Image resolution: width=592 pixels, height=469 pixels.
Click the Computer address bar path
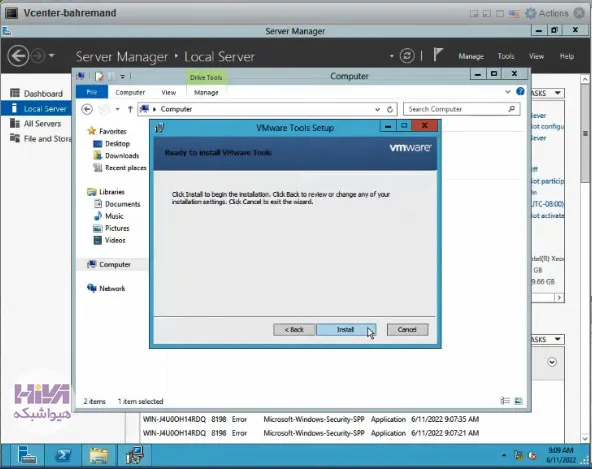point(176,109)
